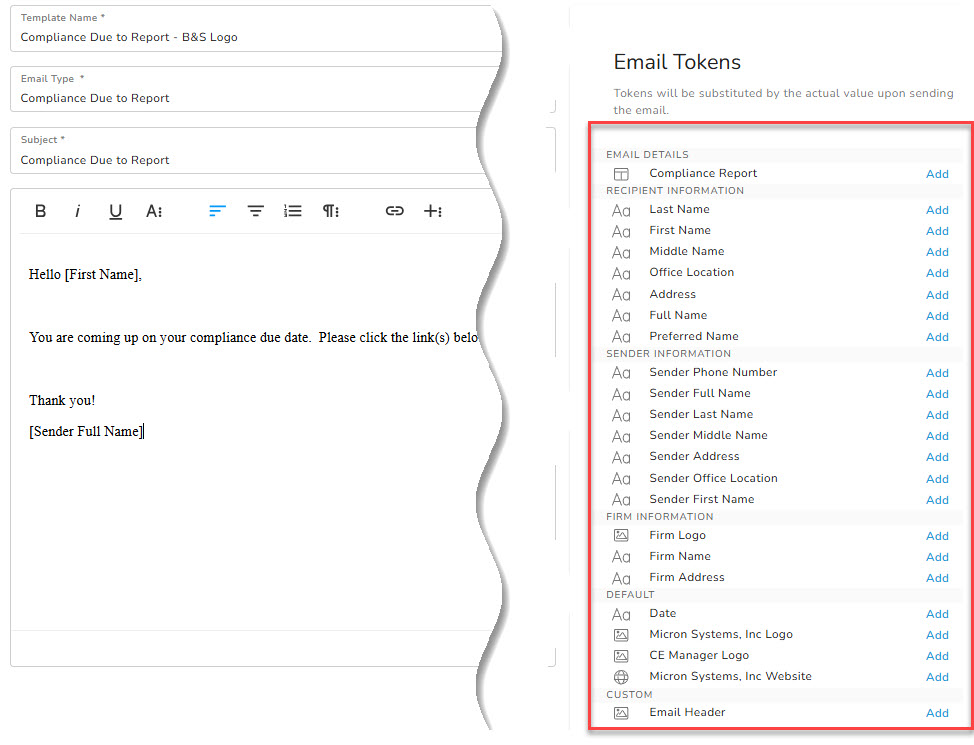Click the Compliance Report table icon
Image resolution: width=974 pixels, height=745 pixels.
[x=621, y=174]
